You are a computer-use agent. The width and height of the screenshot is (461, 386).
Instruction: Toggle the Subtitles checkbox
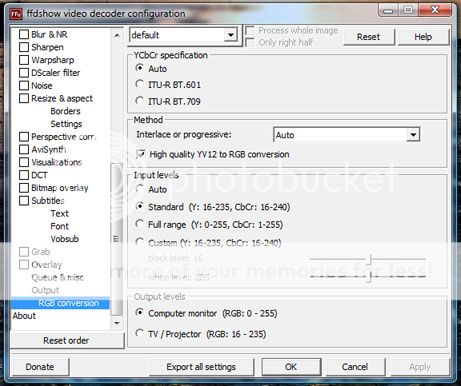coord(24,201)
